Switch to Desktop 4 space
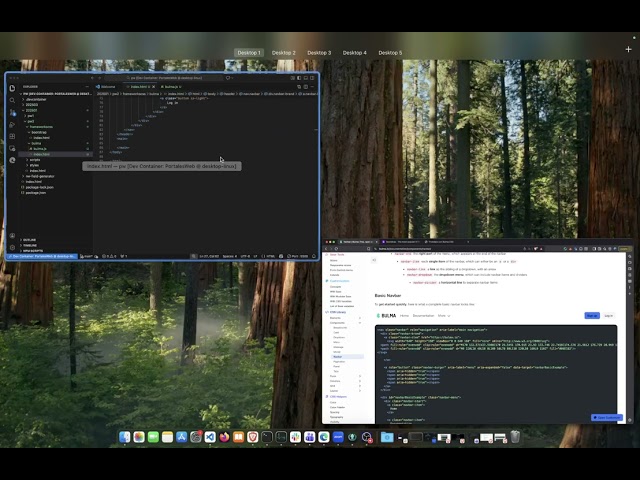Viewport: 640px width, 480px height. coord(354,53)
